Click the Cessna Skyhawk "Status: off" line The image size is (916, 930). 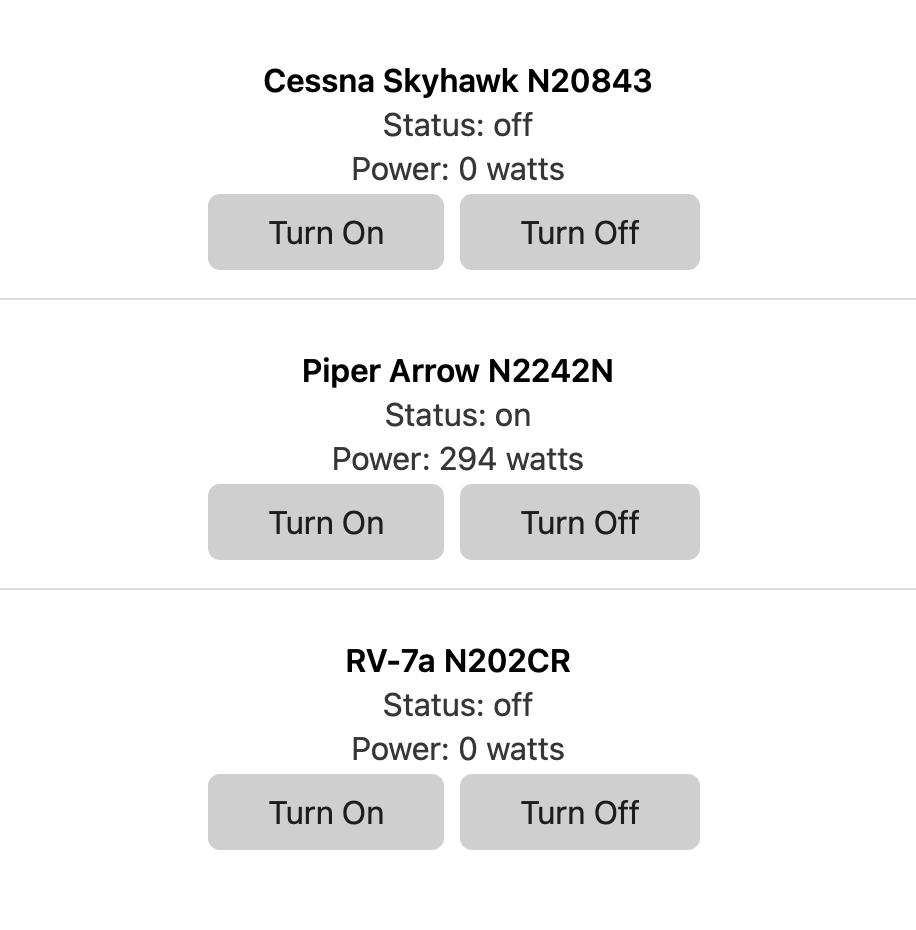(x=457, y=125)
